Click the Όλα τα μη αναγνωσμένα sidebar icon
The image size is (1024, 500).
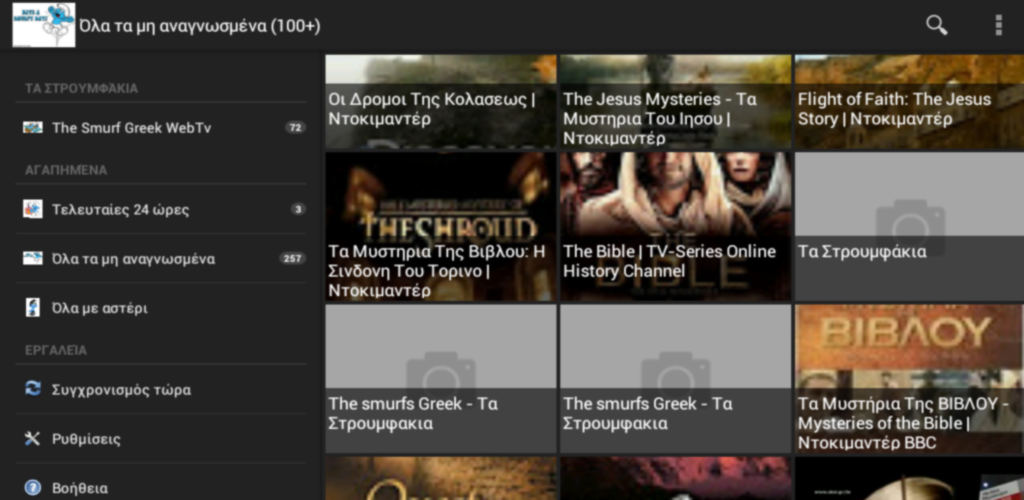(33, 258)
